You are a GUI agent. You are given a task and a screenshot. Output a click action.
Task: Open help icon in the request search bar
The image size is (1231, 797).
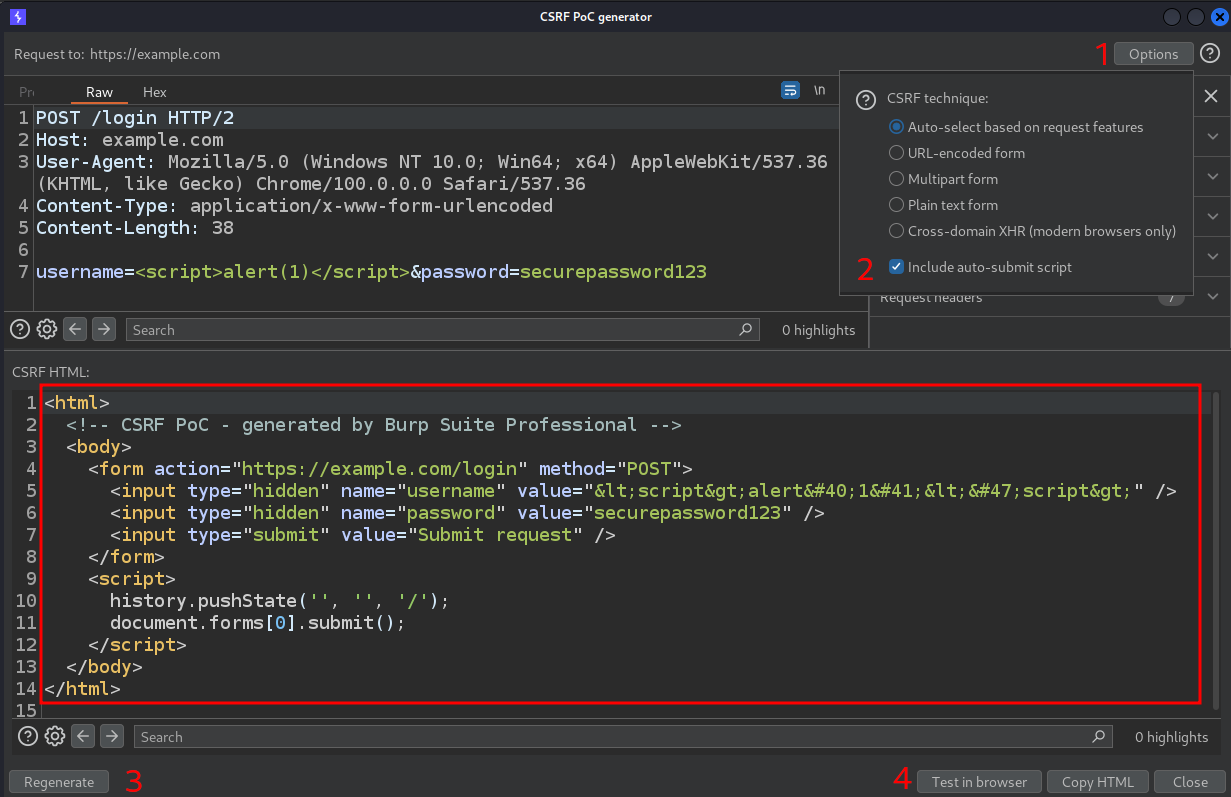(19, 329)
